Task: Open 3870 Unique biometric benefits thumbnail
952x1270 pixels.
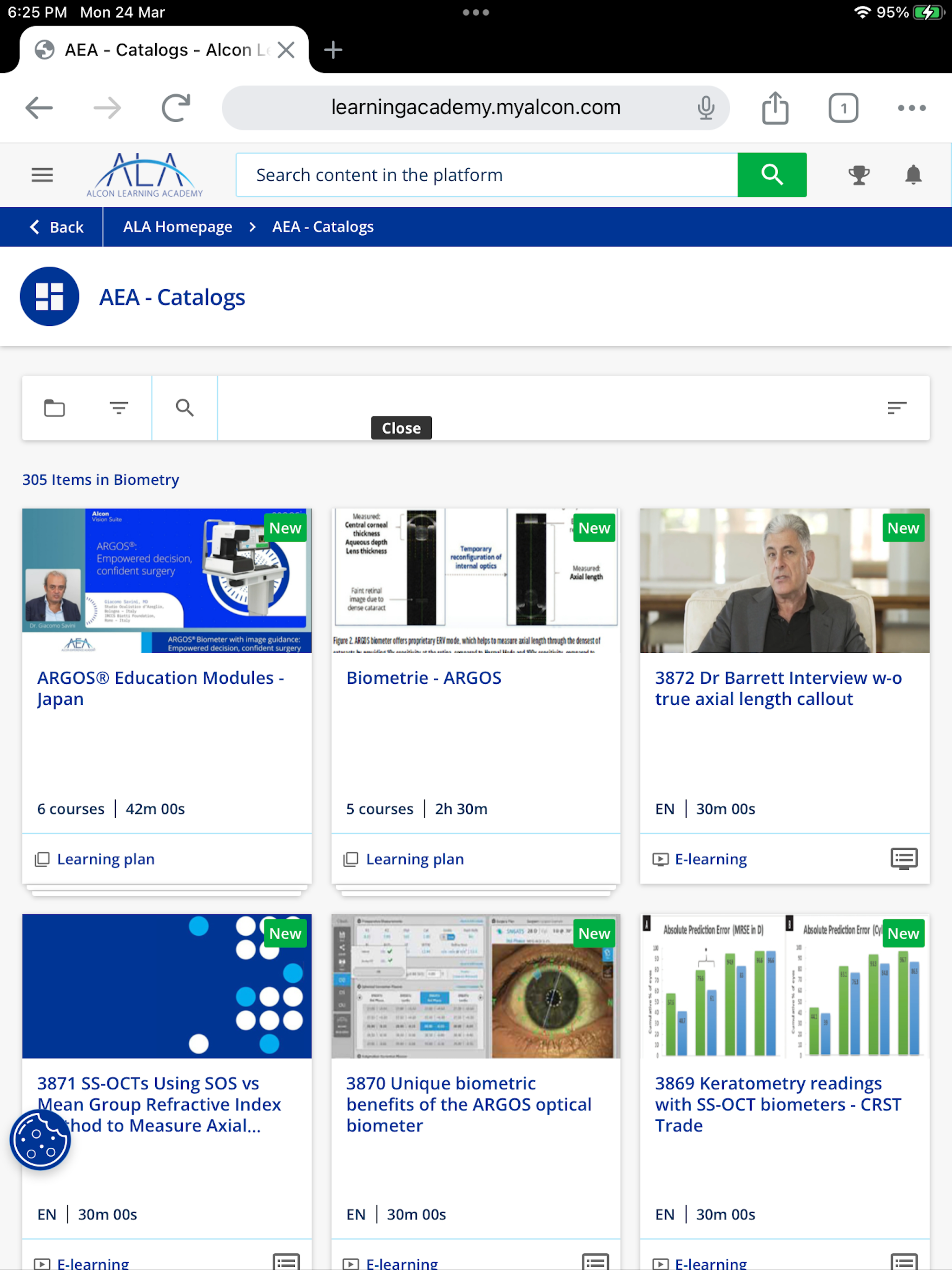Action: (476, 986)
